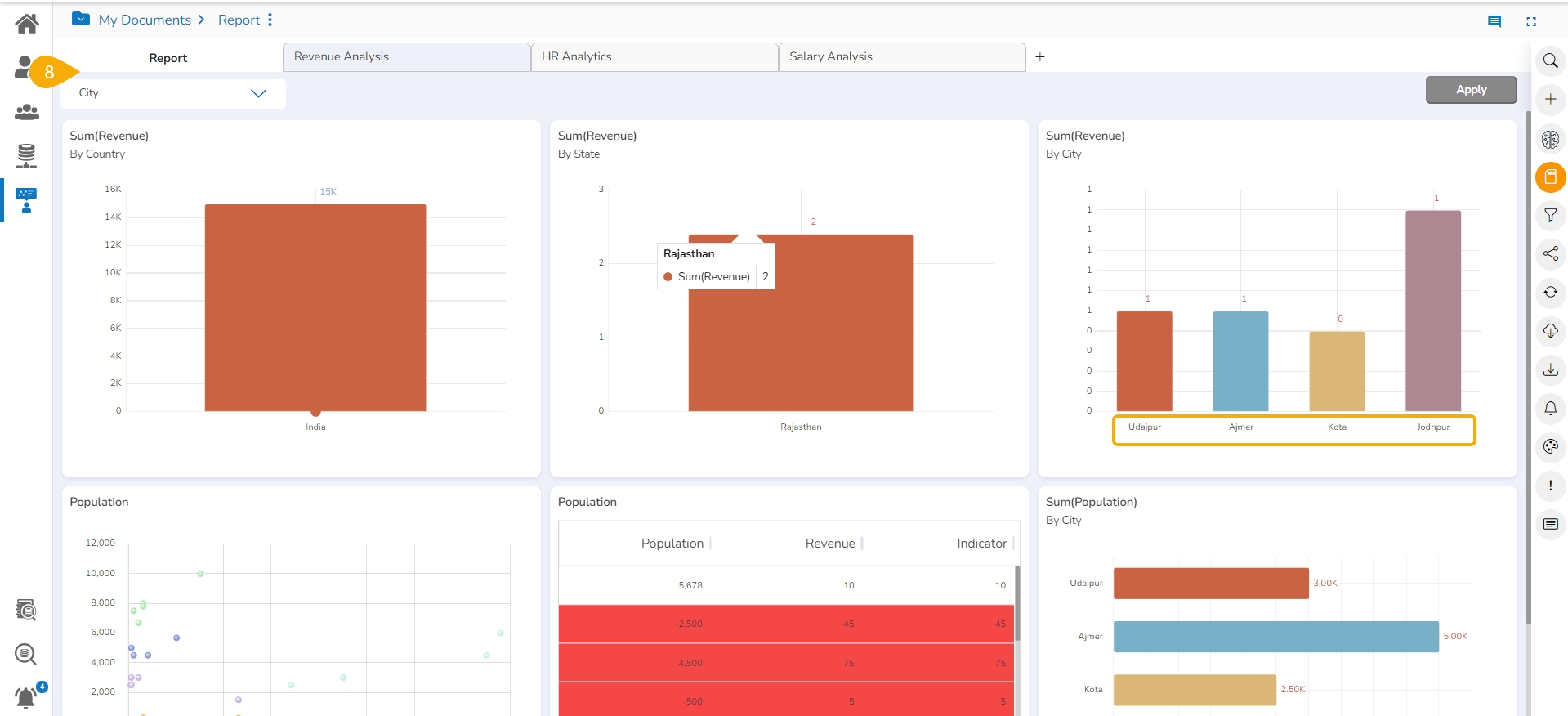The height and width of the screenshot is (716, 1568).
Task: Click the refresh icon in right toolbar
Action: click(x=1550, y=293)
